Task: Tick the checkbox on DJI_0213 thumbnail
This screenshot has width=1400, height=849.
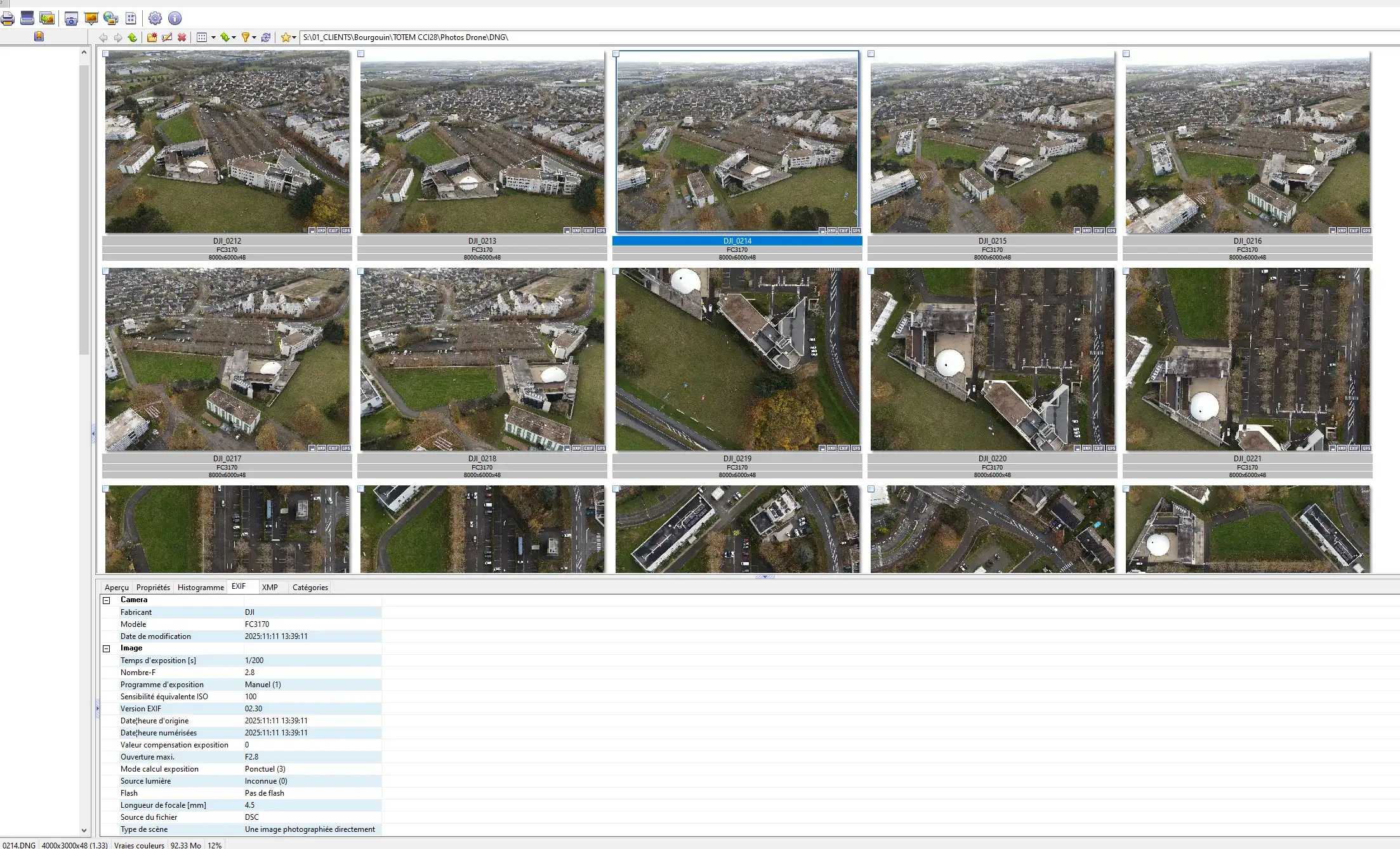Action: pos(361,54)
